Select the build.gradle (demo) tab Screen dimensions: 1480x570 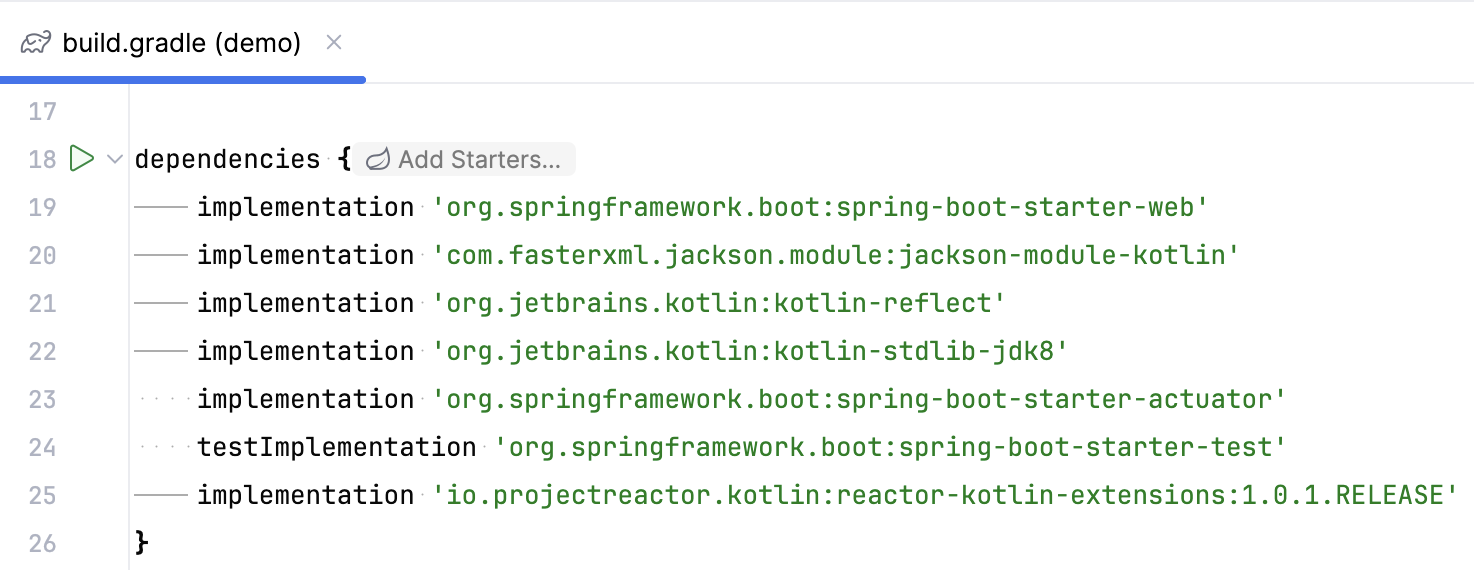[181, 43]
